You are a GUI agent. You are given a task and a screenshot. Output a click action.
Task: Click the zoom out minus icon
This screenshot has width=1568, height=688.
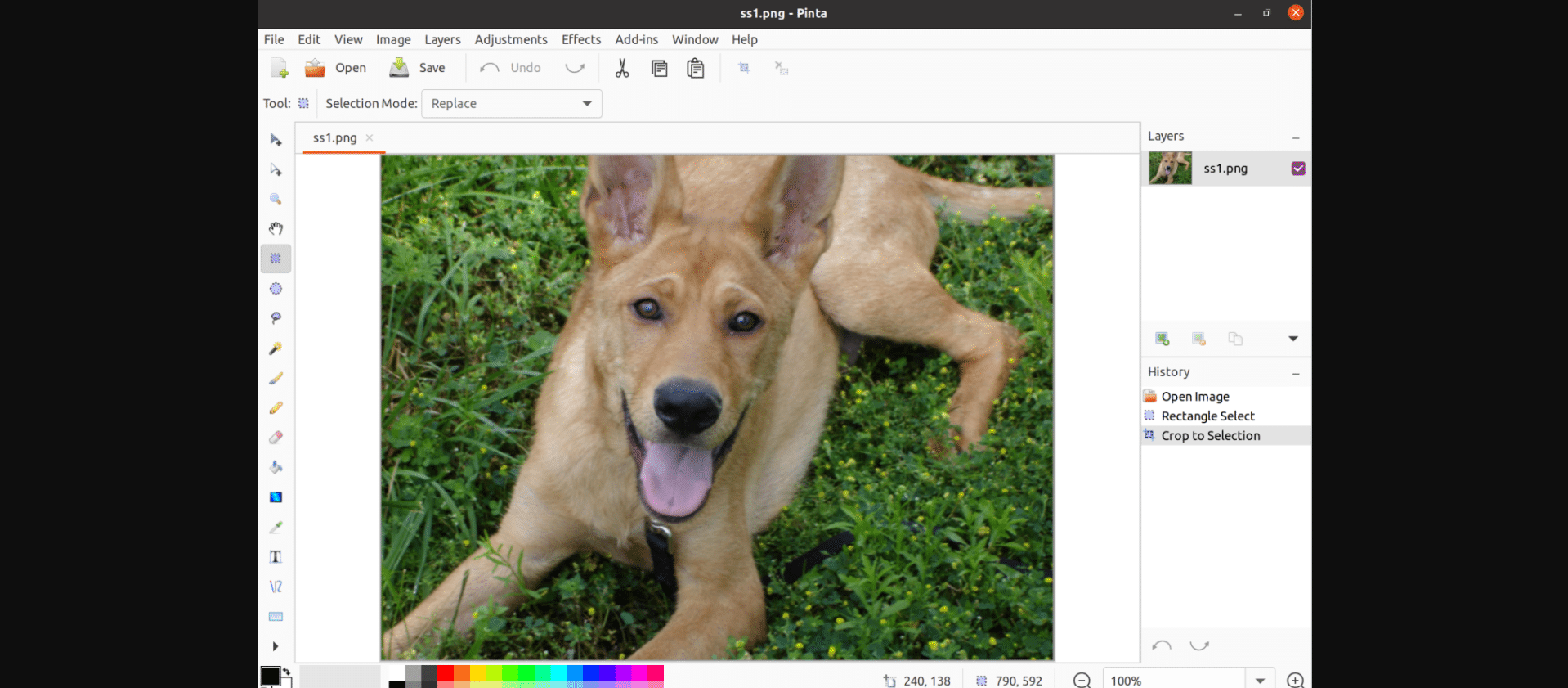[1082, 681]
